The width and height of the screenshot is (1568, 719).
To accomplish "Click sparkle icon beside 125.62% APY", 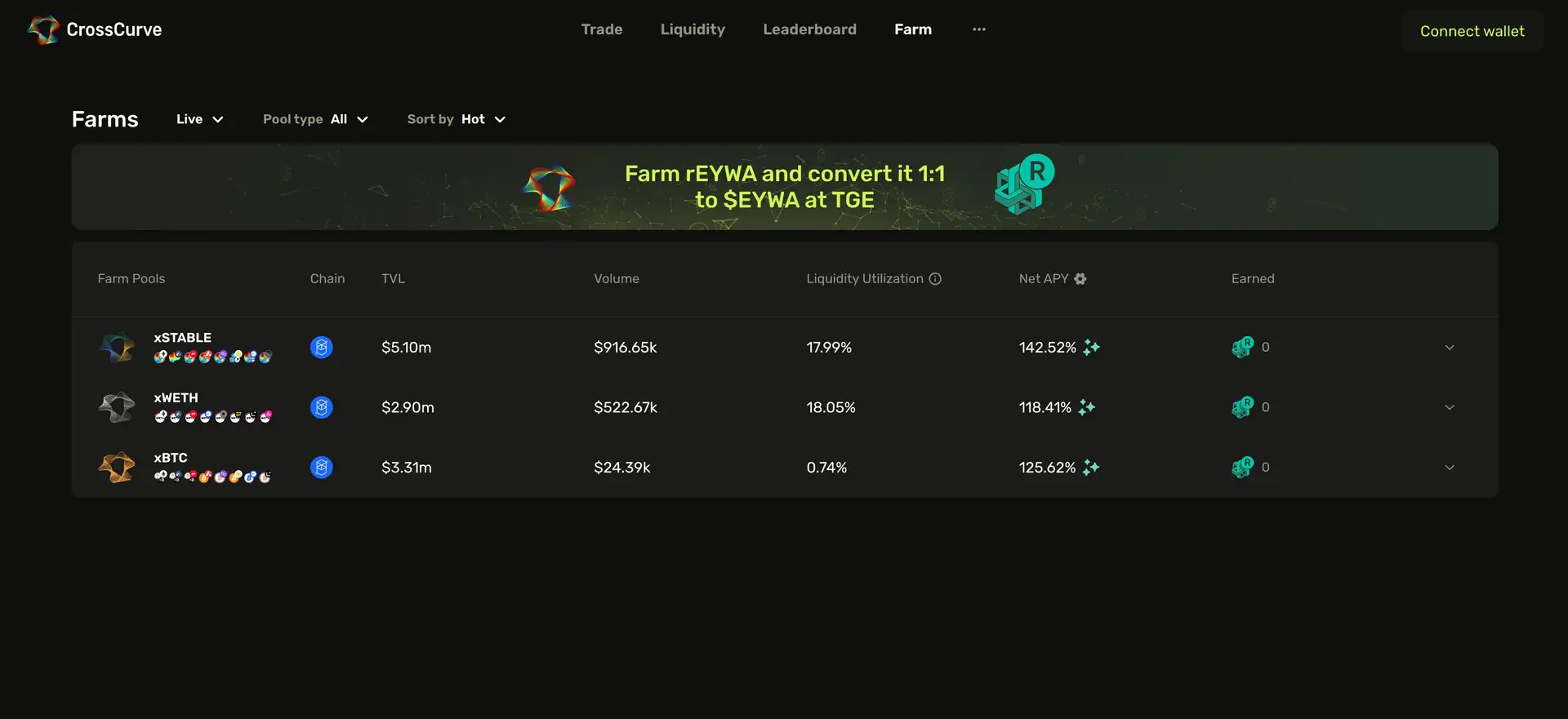I will pyautogui.click(x=1091, y=468).
